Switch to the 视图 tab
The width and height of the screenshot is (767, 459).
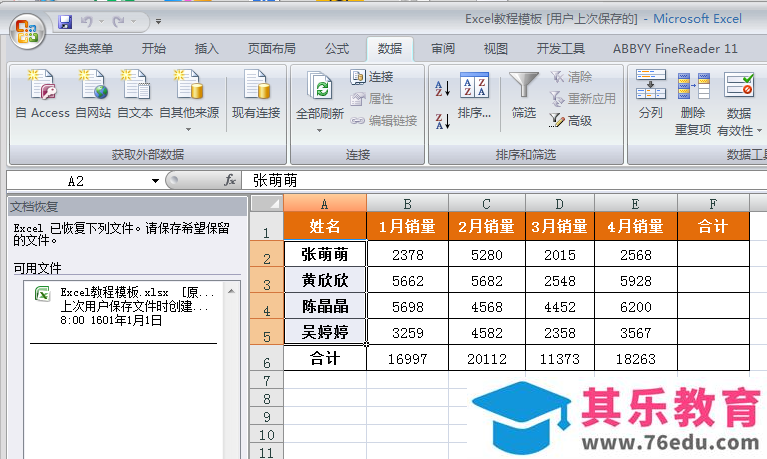pos(496,49)
